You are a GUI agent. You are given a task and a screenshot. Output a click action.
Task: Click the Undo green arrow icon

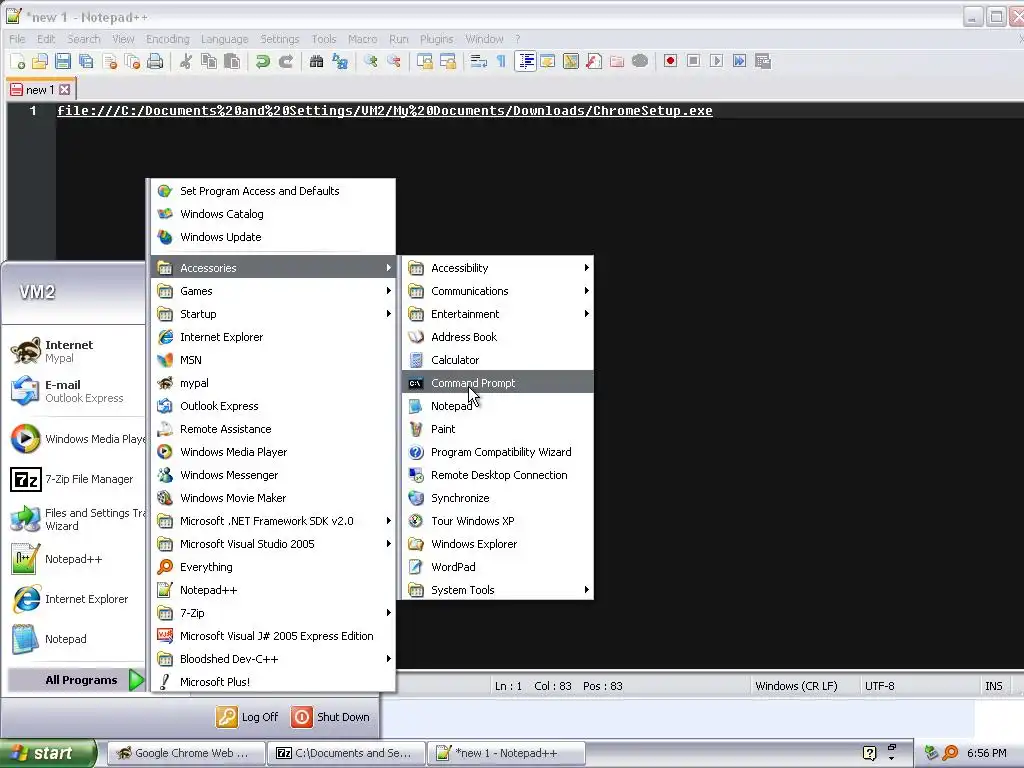[263, 61]
